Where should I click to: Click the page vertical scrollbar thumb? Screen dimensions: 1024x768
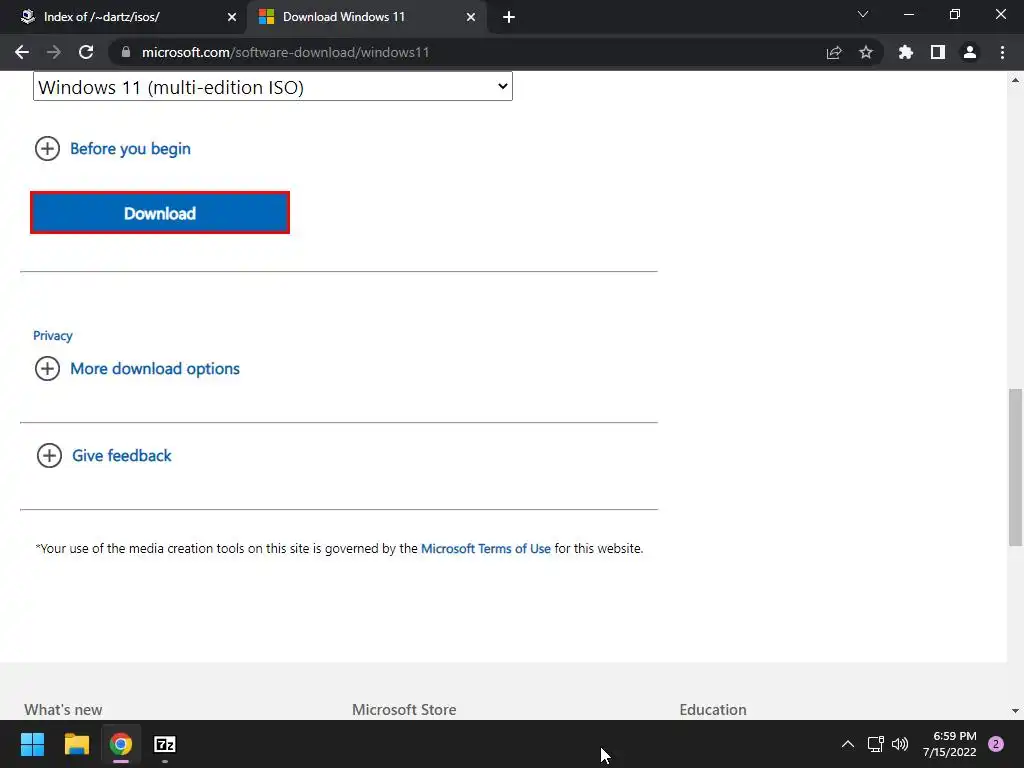point(1015,467)
